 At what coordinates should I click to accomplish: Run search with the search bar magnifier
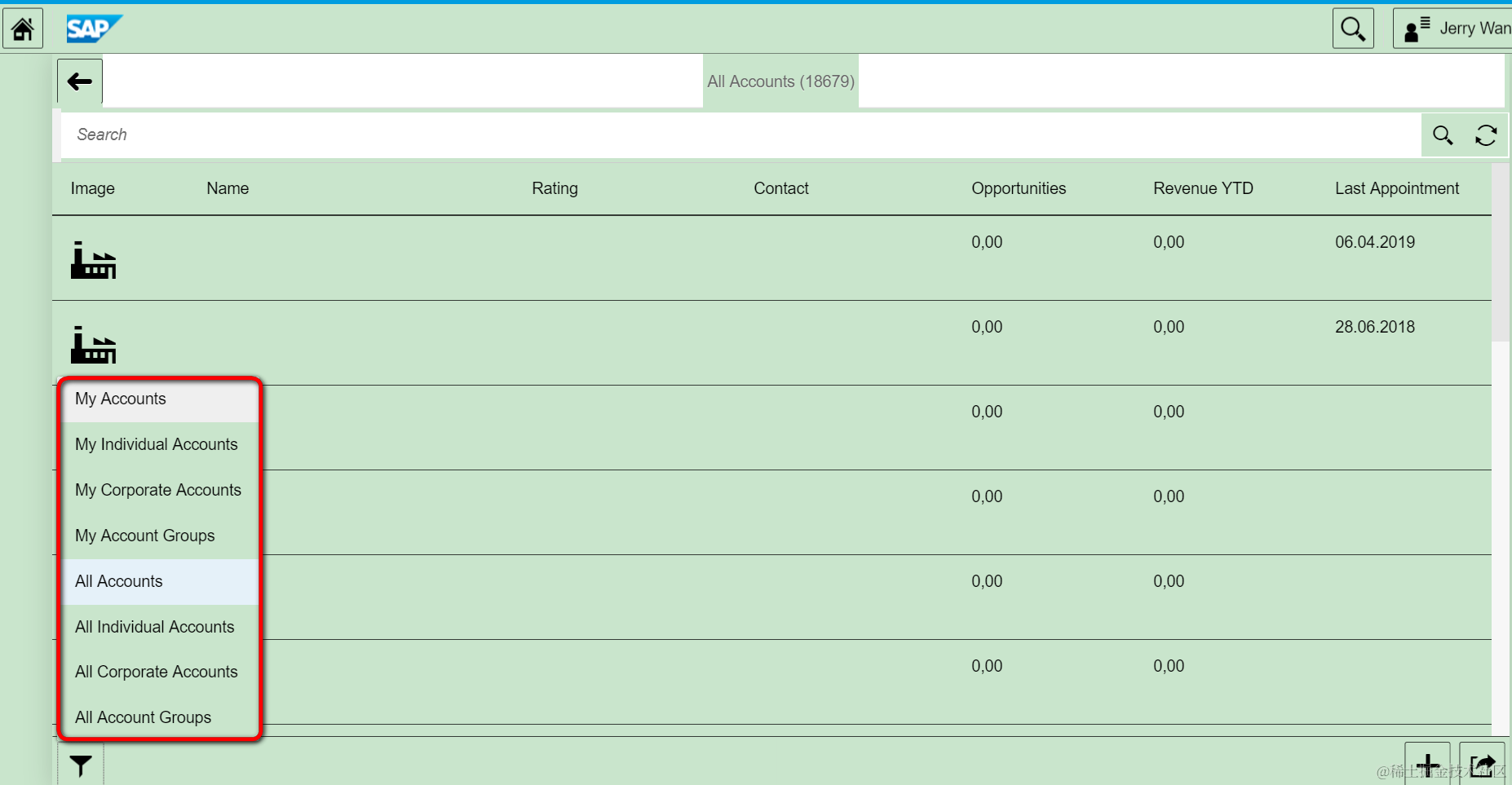[x=1443, y=135]
